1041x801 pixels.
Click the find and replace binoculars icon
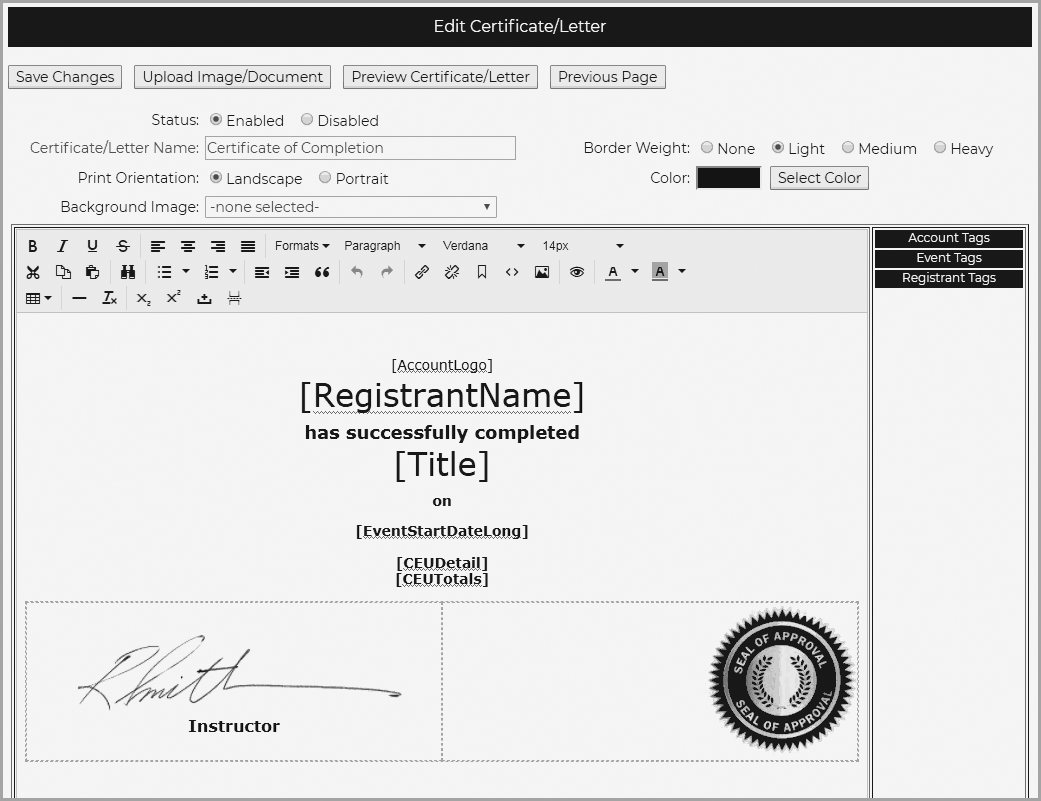pyautogui.click(x=128, y=272)
